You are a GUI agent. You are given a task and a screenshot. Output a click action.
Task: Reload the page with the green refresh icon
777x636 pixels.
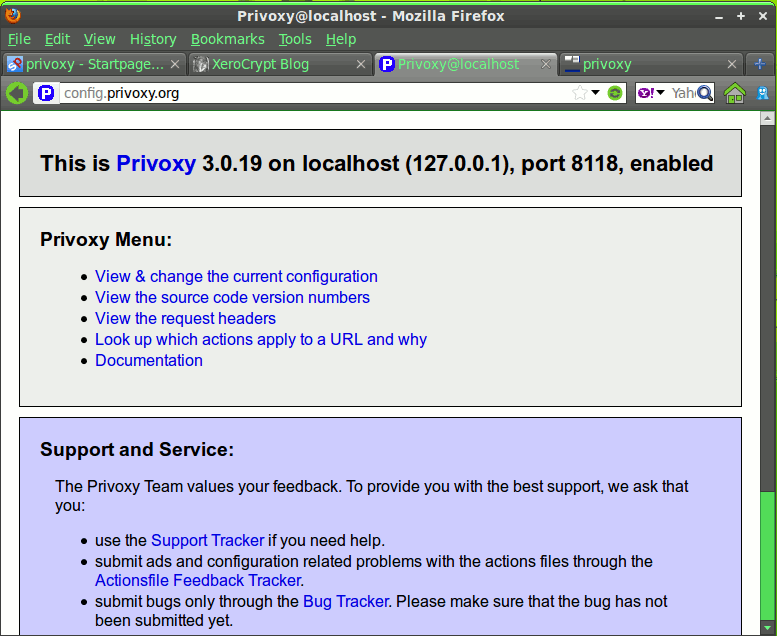coord(615,93)
